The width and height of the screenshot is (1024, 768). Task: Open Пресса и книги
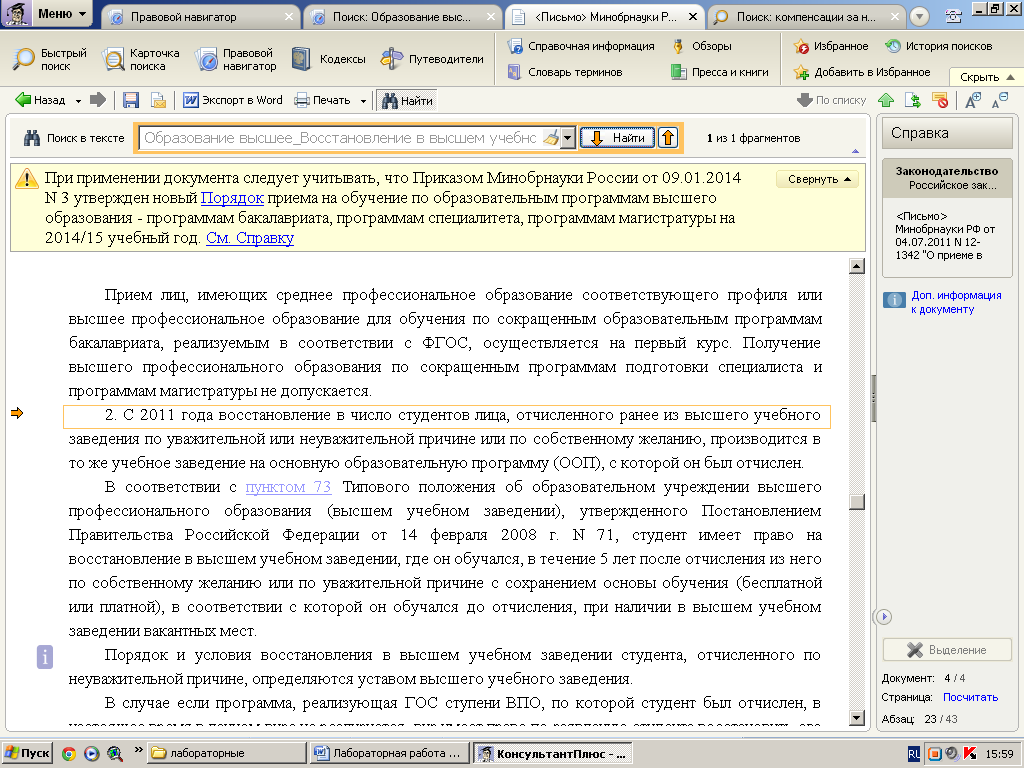click(x=720, y=72)
